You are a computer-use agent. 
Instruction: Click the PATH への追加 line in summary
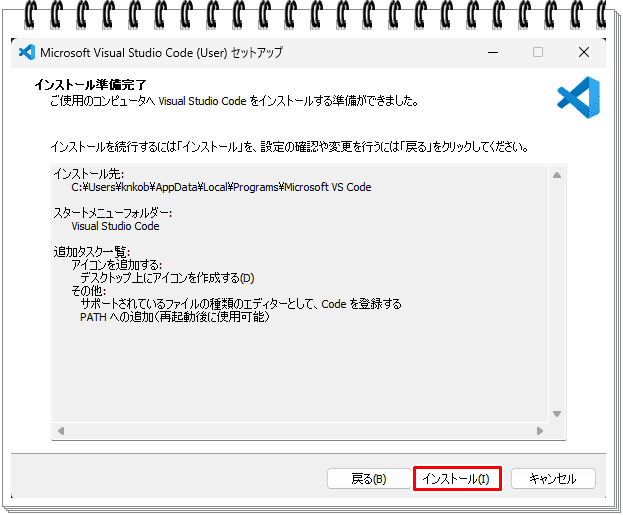click(175, 317)
